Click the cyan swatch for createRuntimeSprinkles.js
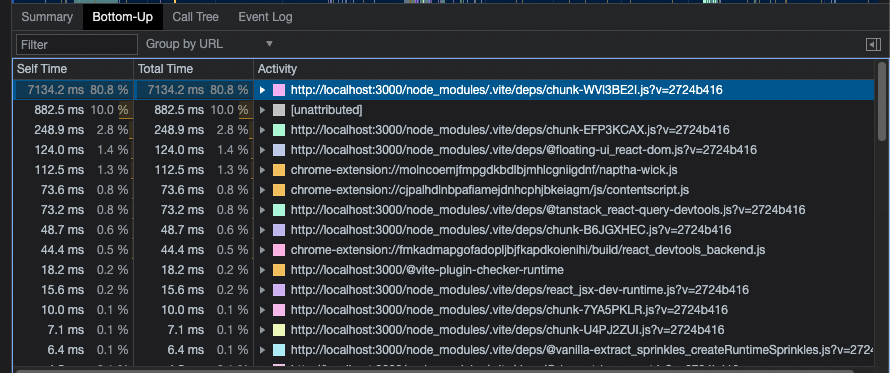Viewport: 890px width, 373px height. pyautogui.click(x=279, y=350)
